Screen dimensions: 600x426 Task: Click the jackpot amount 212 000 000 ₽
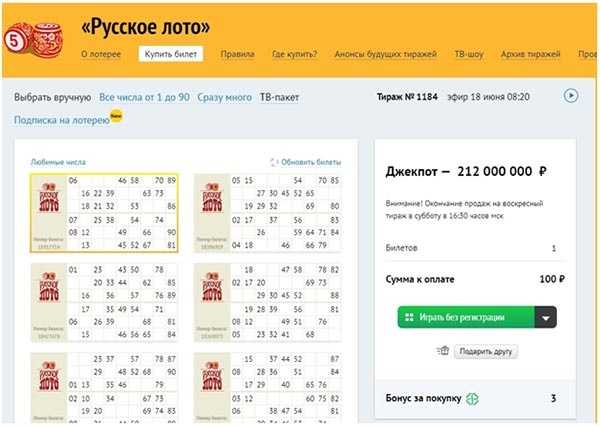pyautogui.click(x=502, y=171)
